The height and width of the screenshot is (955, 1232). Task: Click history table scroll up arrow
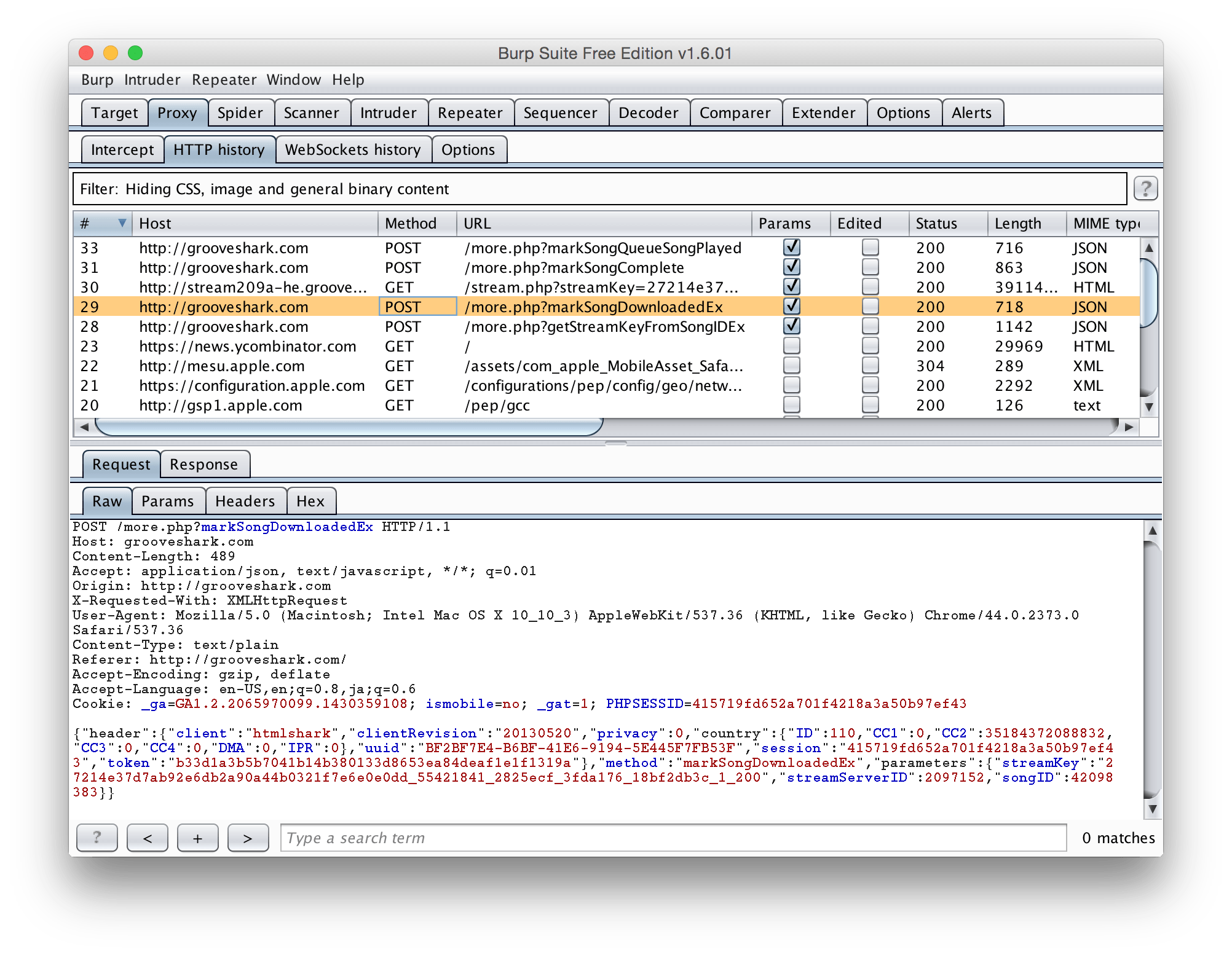click(1148, 248)
